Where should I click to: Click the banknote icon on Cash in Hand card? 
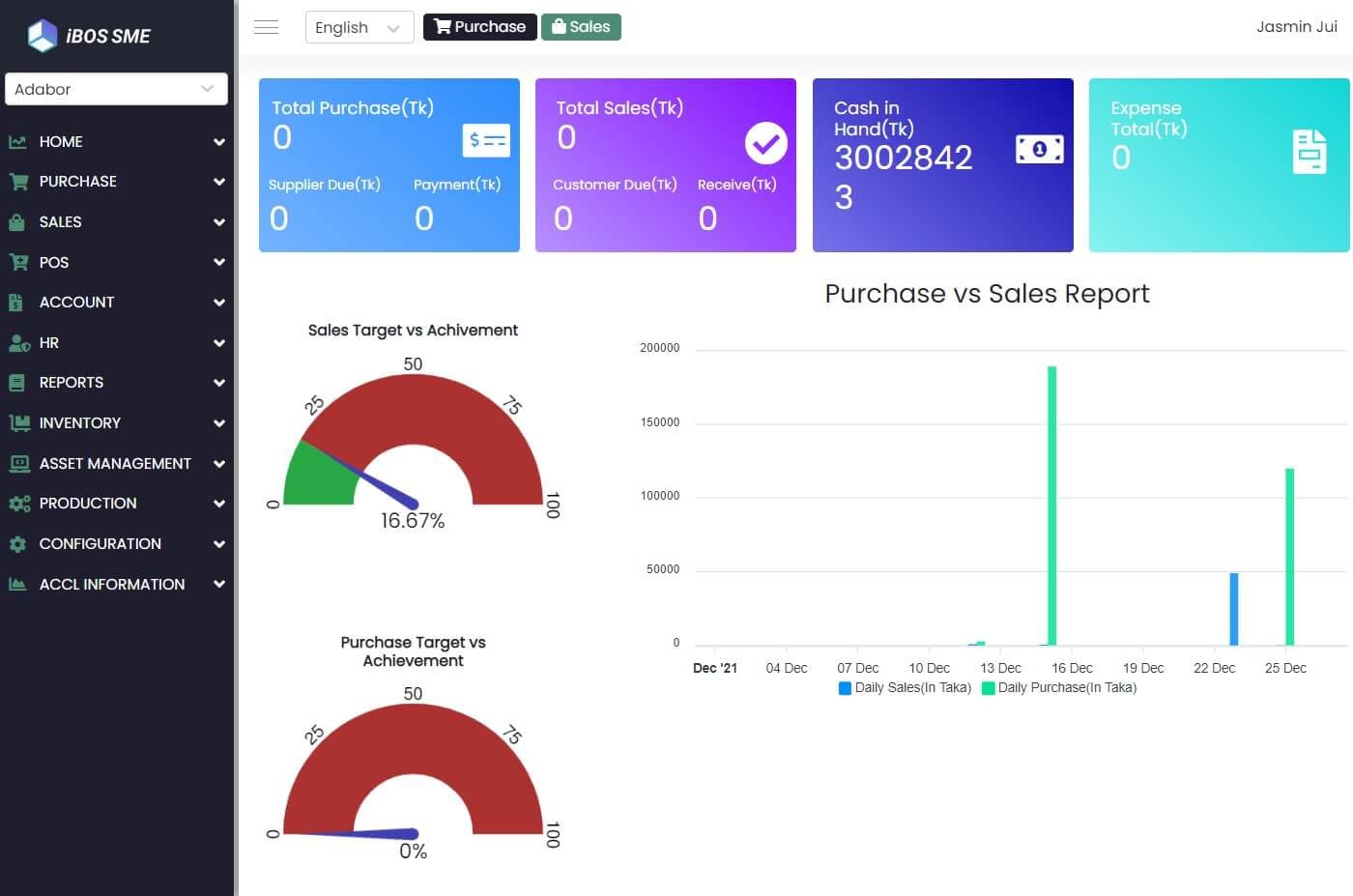[1040, 149]
